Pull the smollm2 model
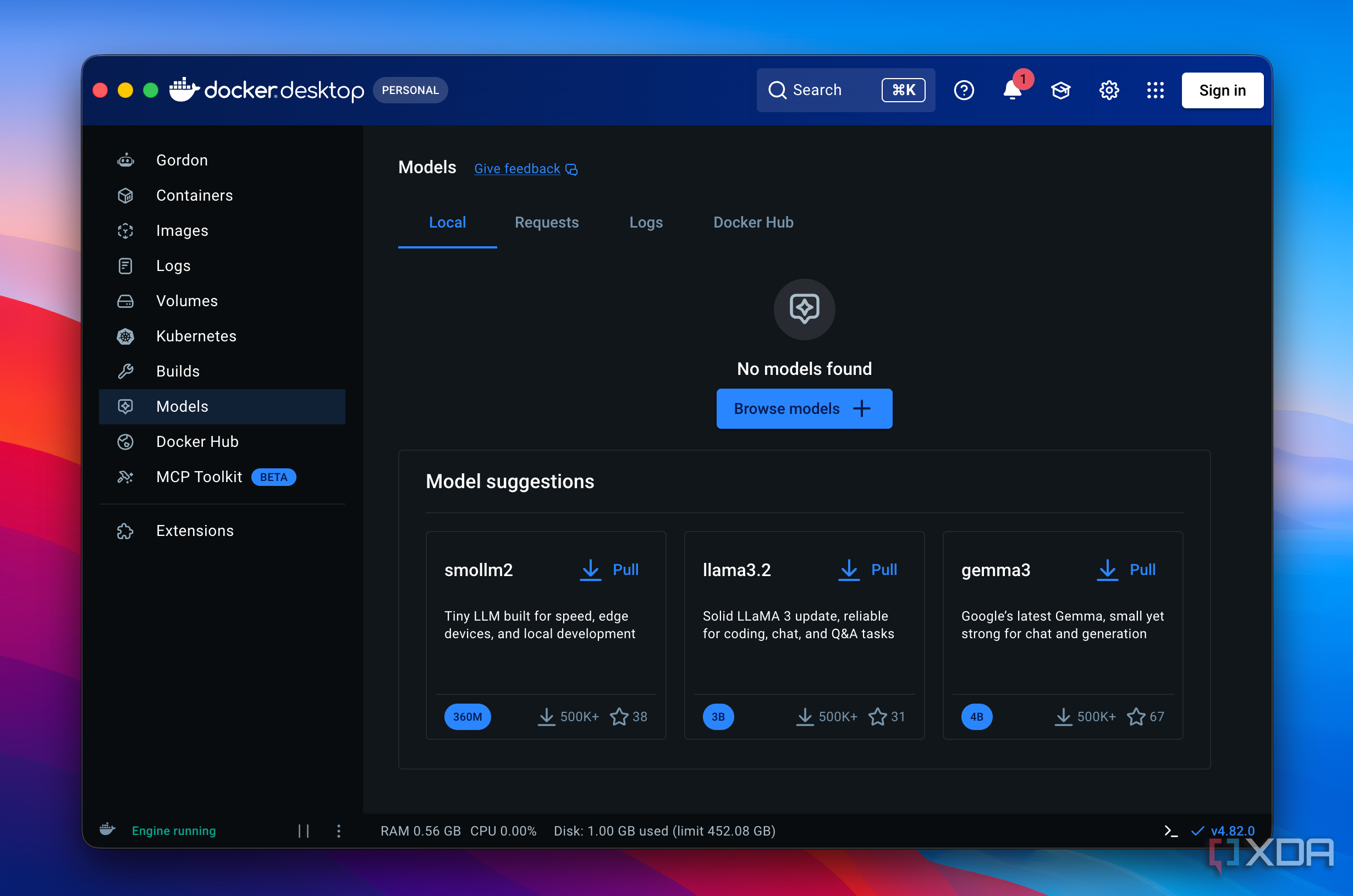Screen dimensions: 1353x896 click(609, 569)
